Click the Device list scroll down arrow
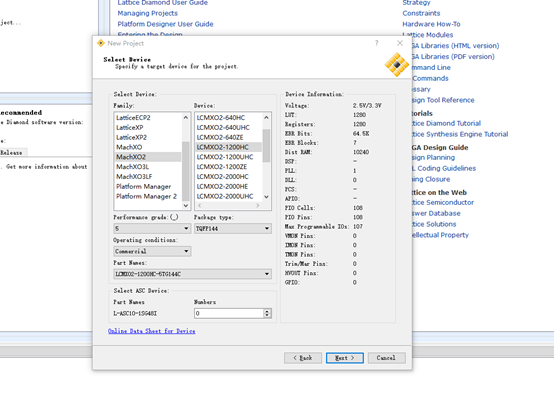 point(266,197)
